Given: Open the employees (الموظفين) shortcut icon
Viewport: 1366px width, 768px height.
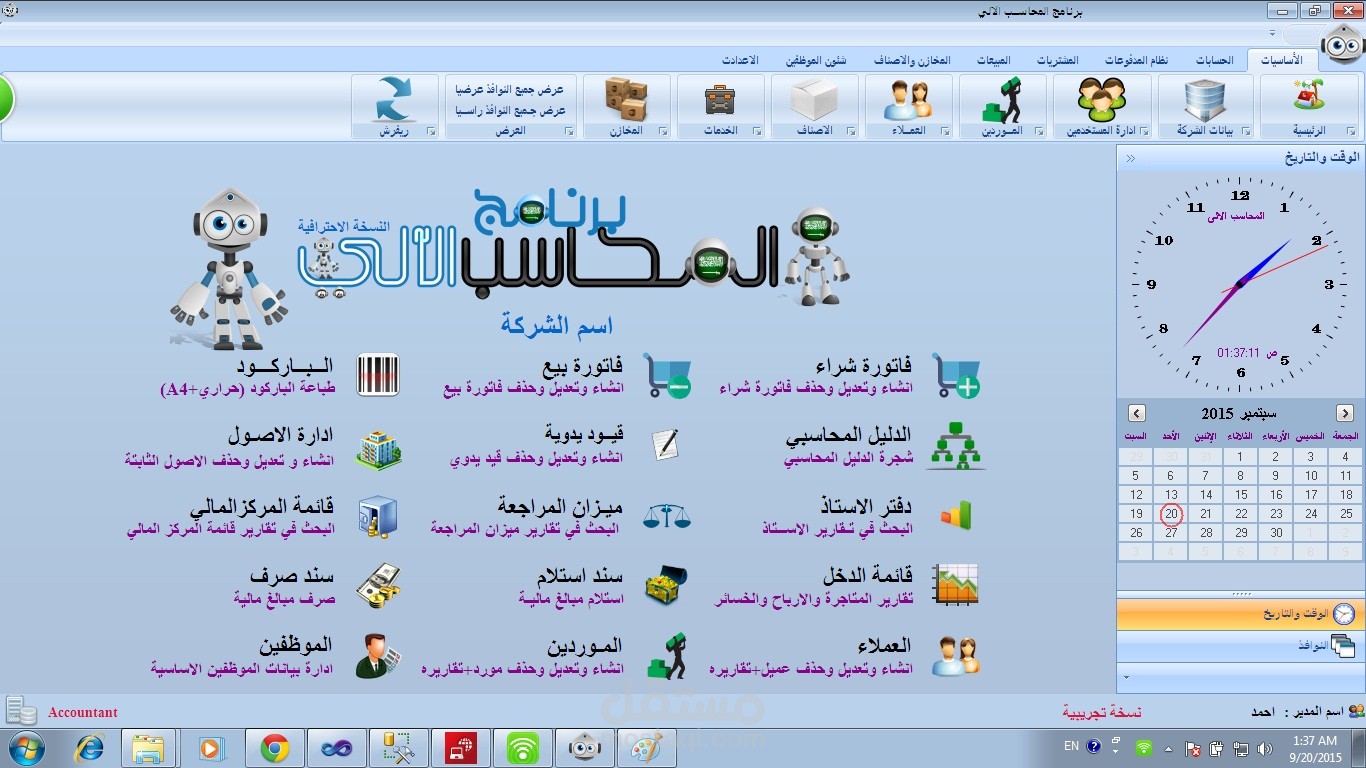Looking at the screenshot, I should [377, 653].
